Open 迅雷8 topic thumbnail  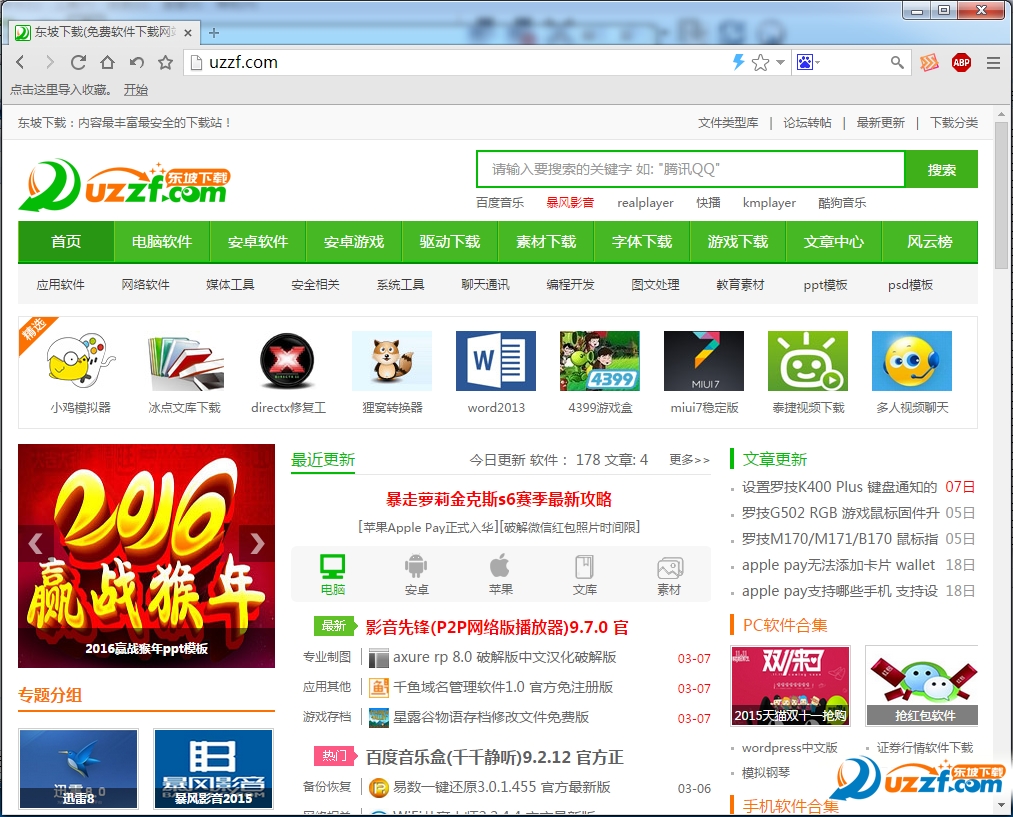[78, 769]
